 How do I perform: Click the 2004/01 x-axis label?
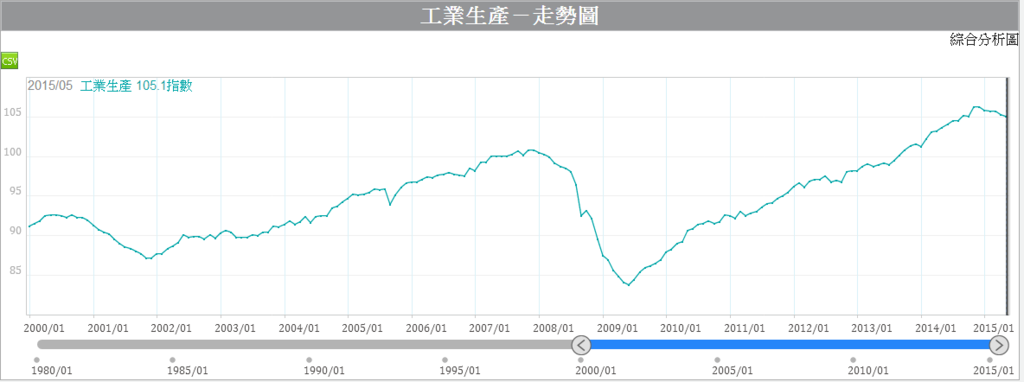point(299,327)
